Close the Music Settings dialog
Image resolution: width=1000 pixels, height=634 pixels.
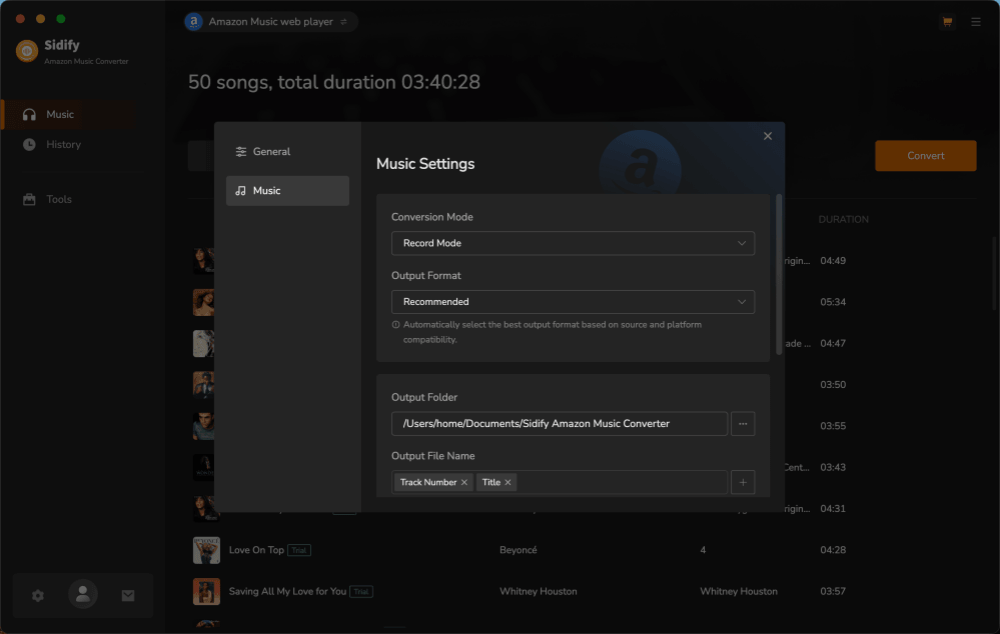point(767,136)
